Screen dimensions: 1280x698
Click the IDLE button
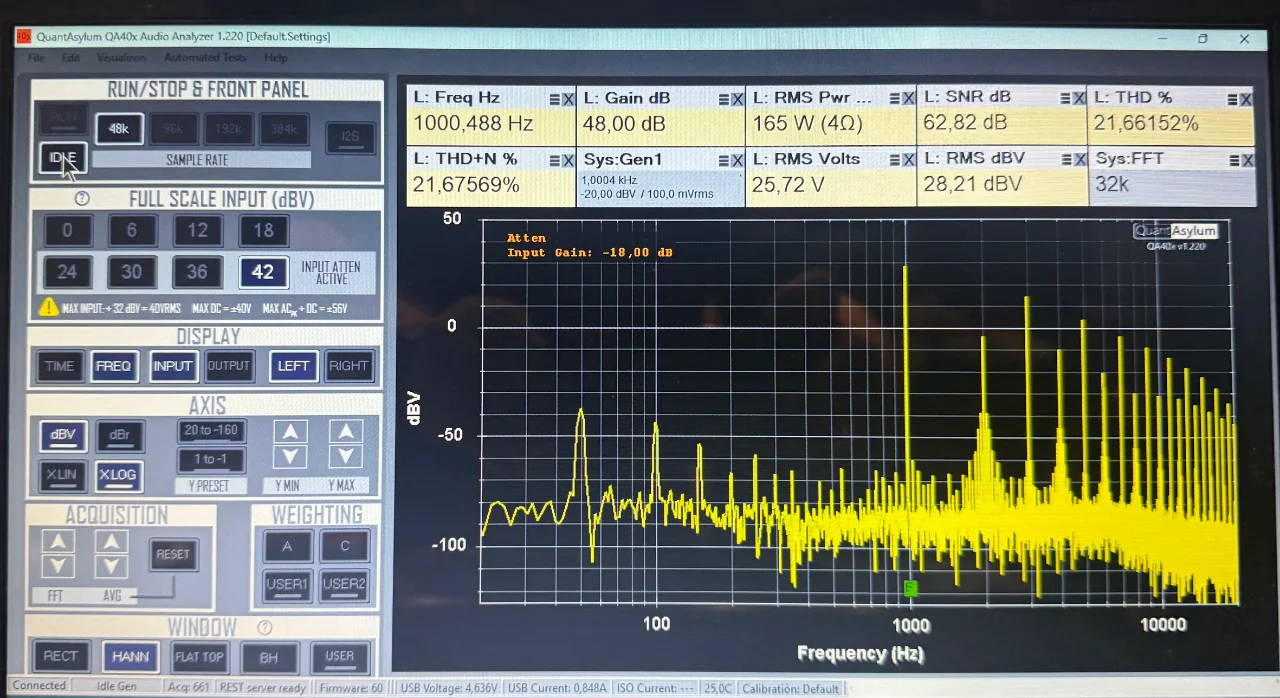tap(63, 158)
